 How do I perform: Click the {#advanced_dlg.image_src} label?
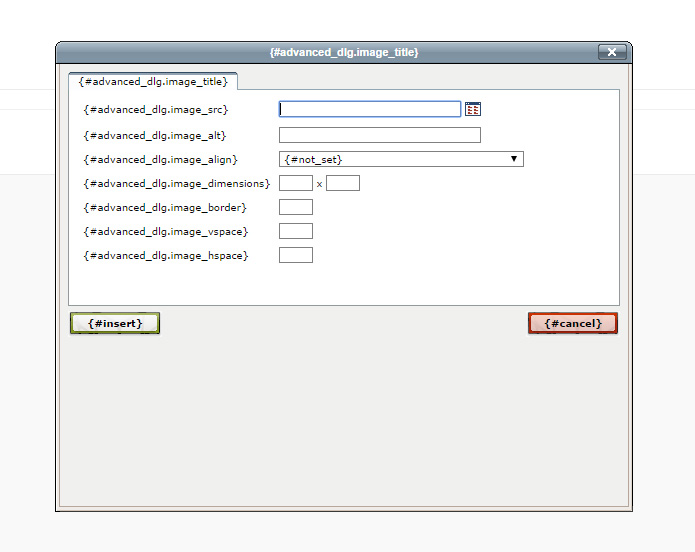(x=156, y=109)
